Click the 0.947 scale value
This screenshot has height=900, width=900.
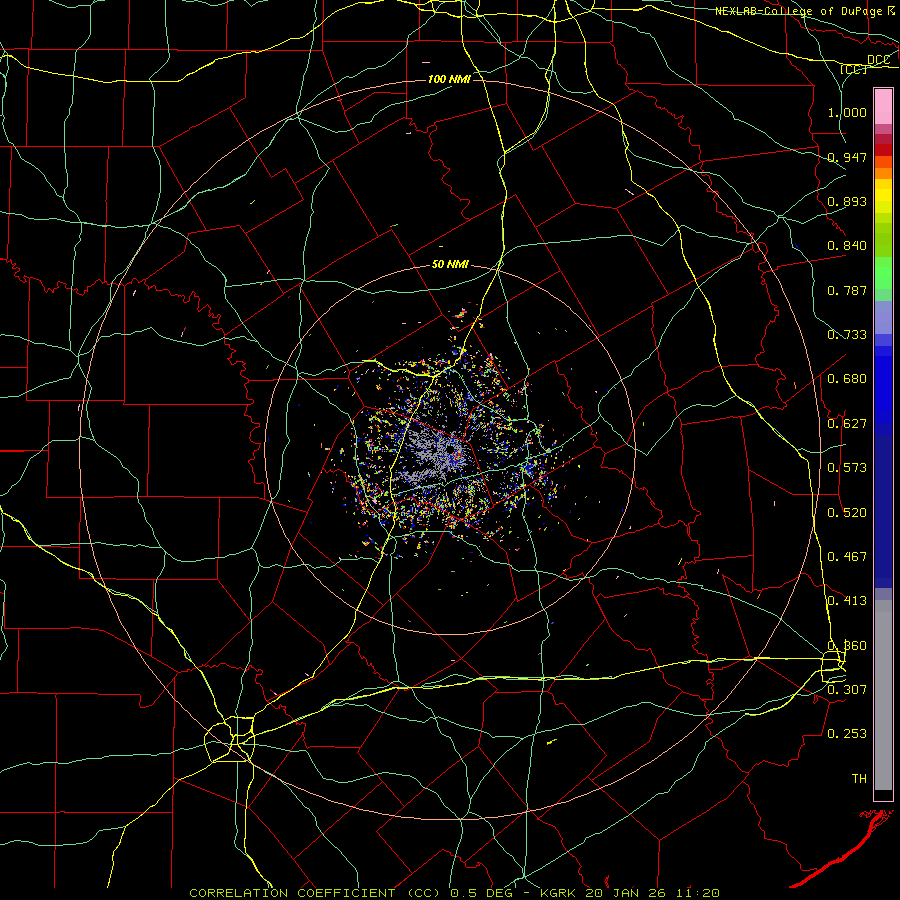pos(847,157)
